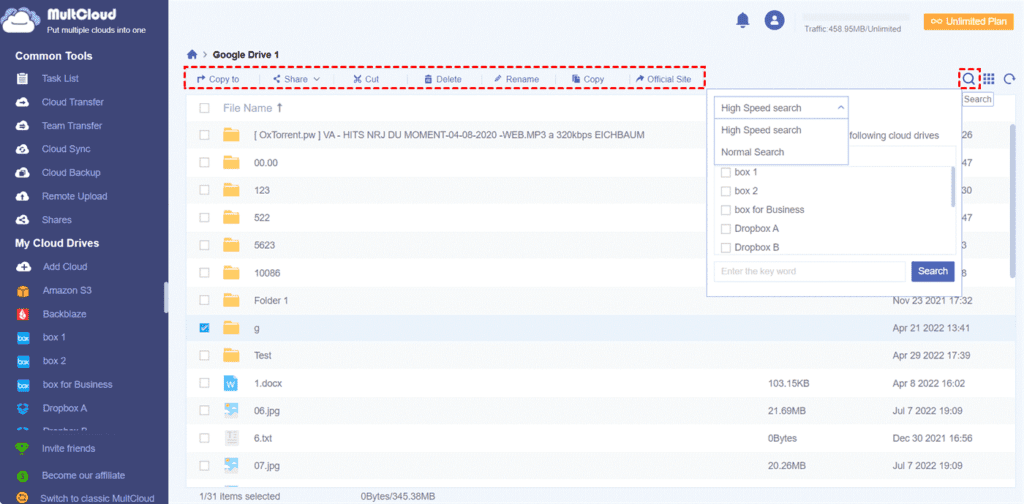Viewport: 1024px width, 504px height.
Task: Click the Search magnifier icon
Action: pyautogui.click(x=969, y=79)
